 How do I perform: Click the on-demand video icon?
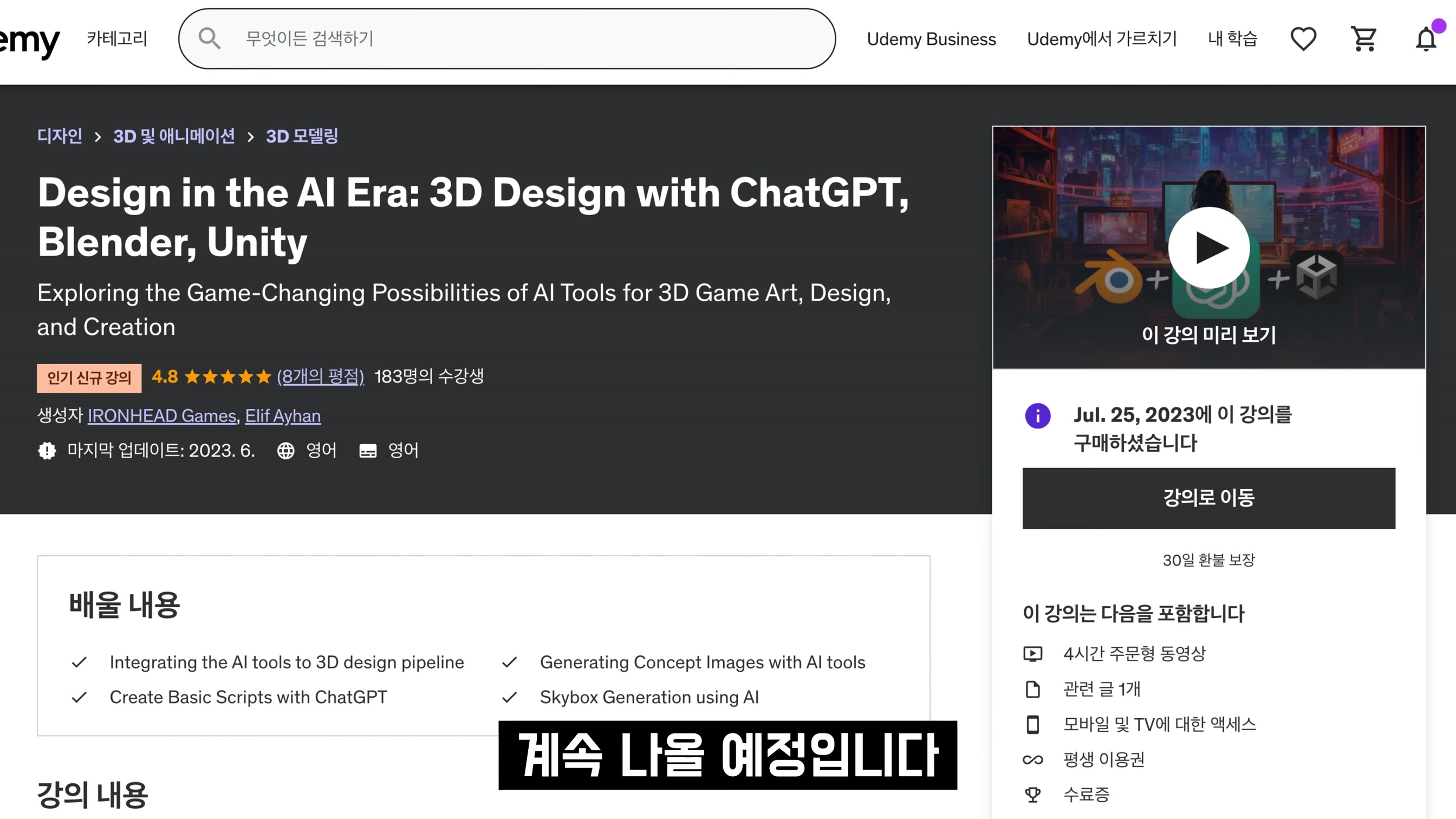click(1032, 654)
